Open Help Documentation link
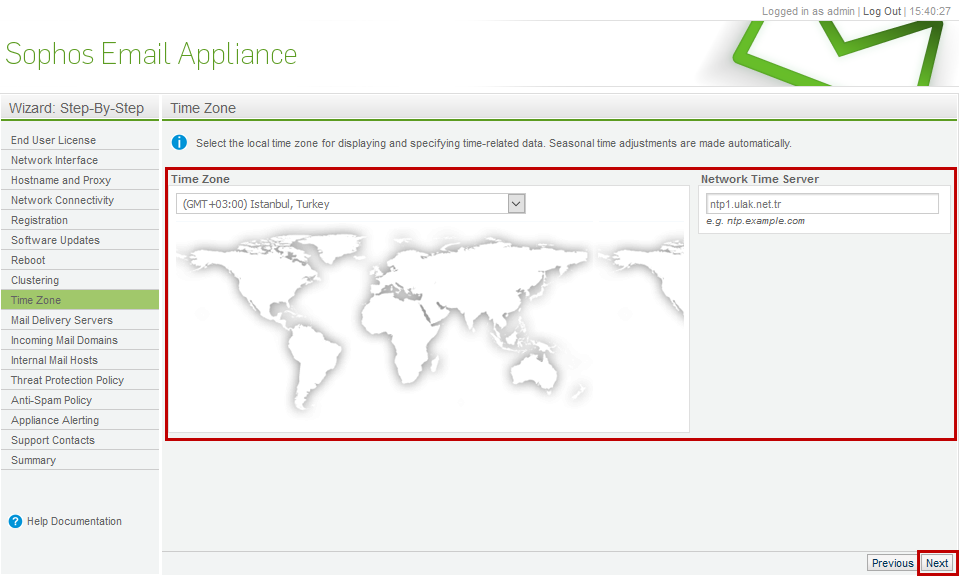 pyautogui.click(x=74, y=522)
